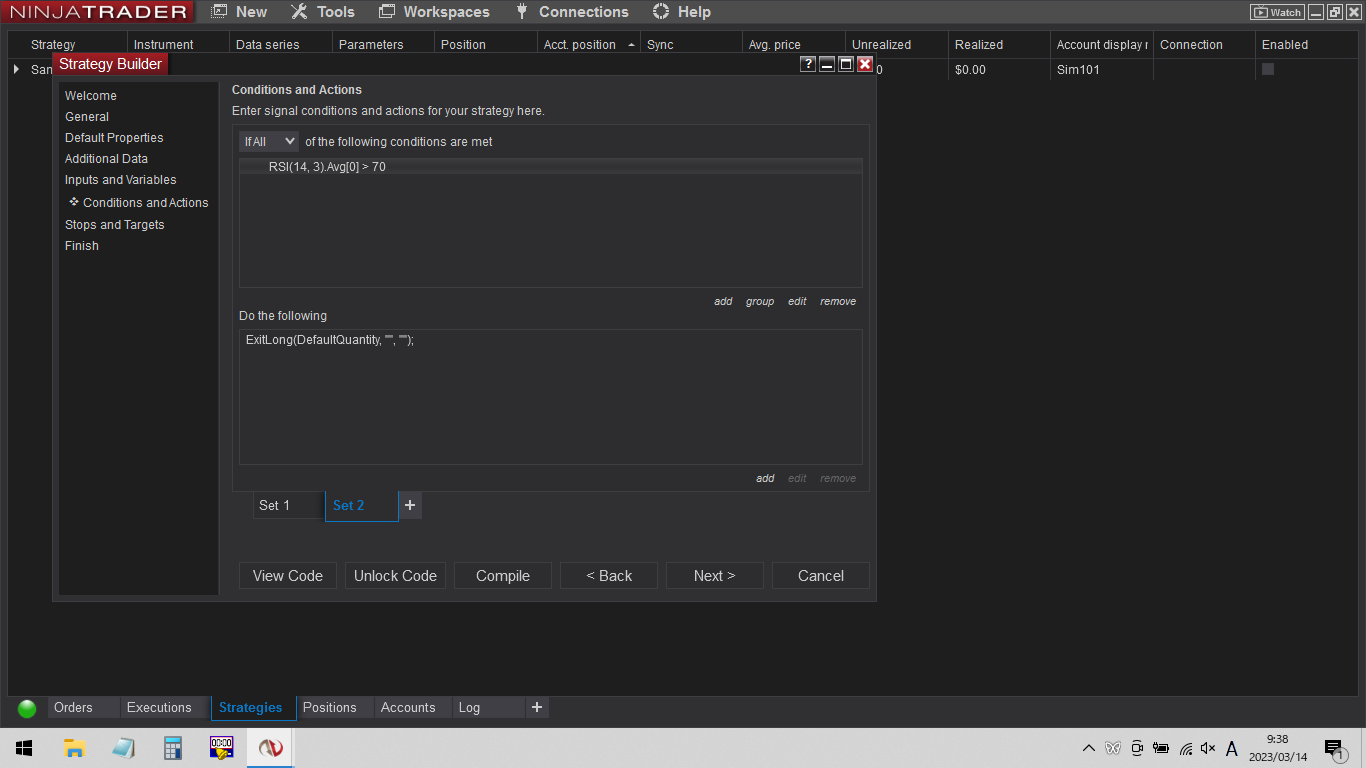Screen dimensions: 1366x768
Task: Minimize the Strategy Builder window
Action: pos(827,64)
